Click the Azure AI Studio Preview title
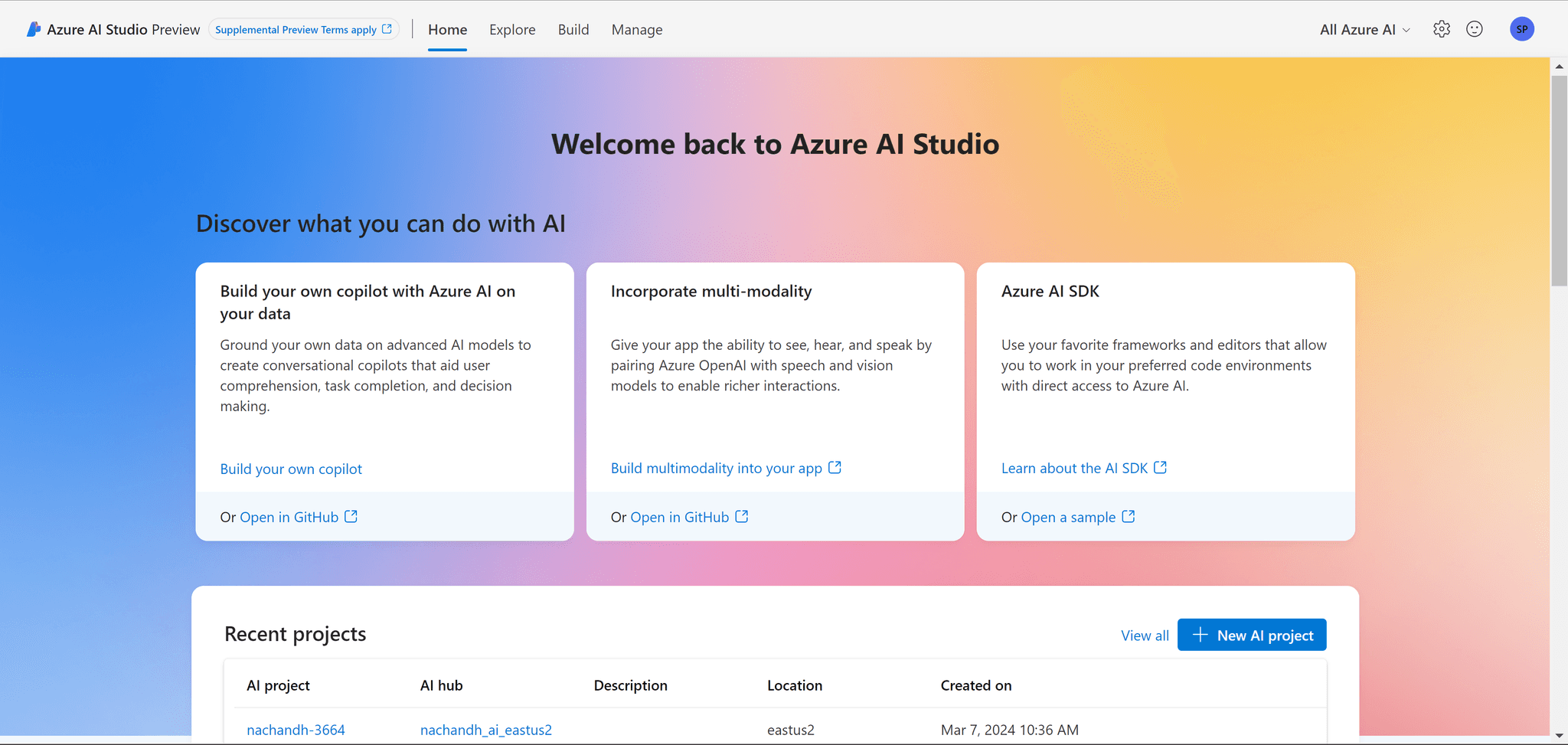Screen dimensions: 1568x745 point(123,29)
